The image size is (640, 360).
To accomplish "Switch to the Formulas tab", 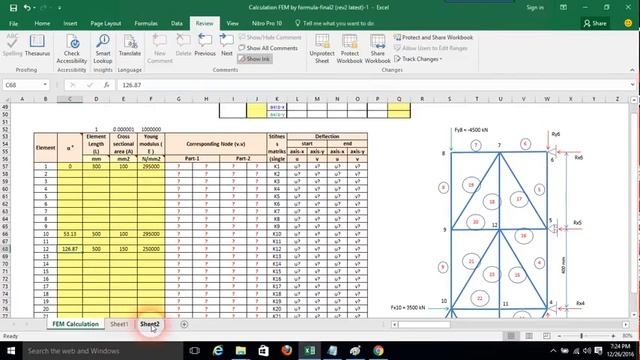I will (146, 23).
